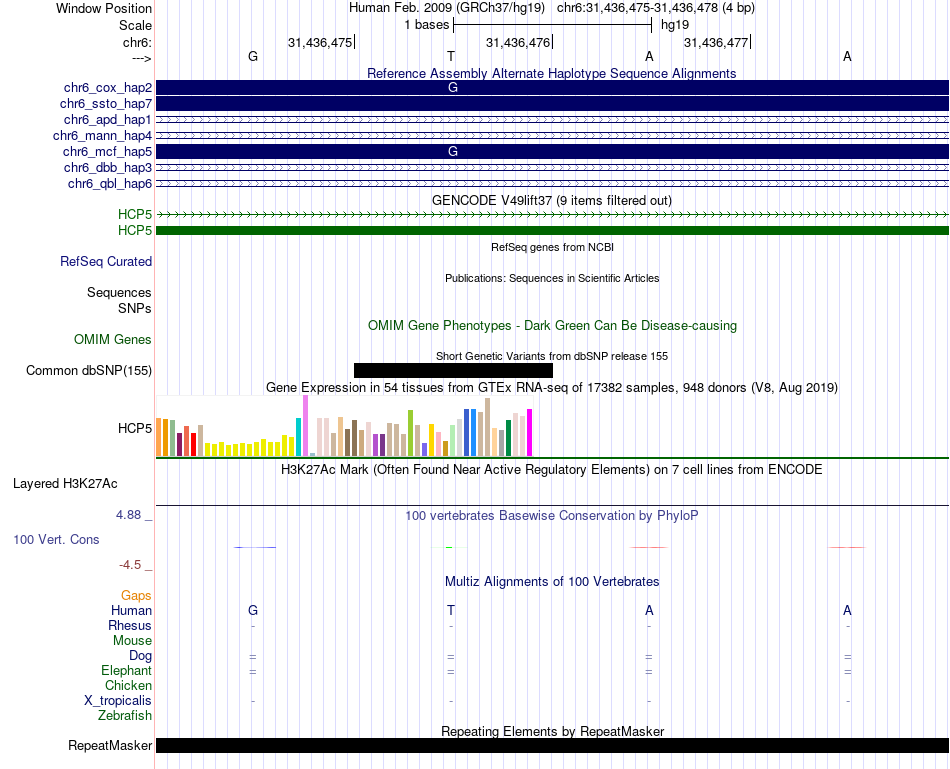Image resolution: width=950 pixels, height=769 pixels.
Task: Click the chr6: ruler label
Action: pos(137,42)
